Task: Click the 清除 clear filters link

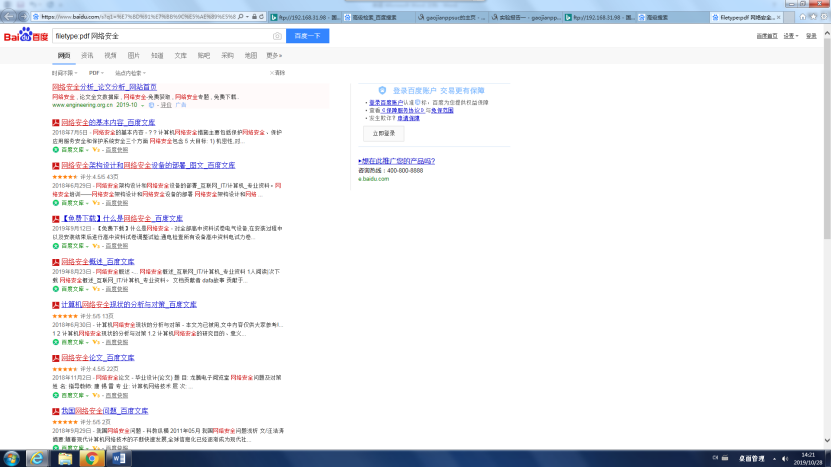Action: coord(277,73)
